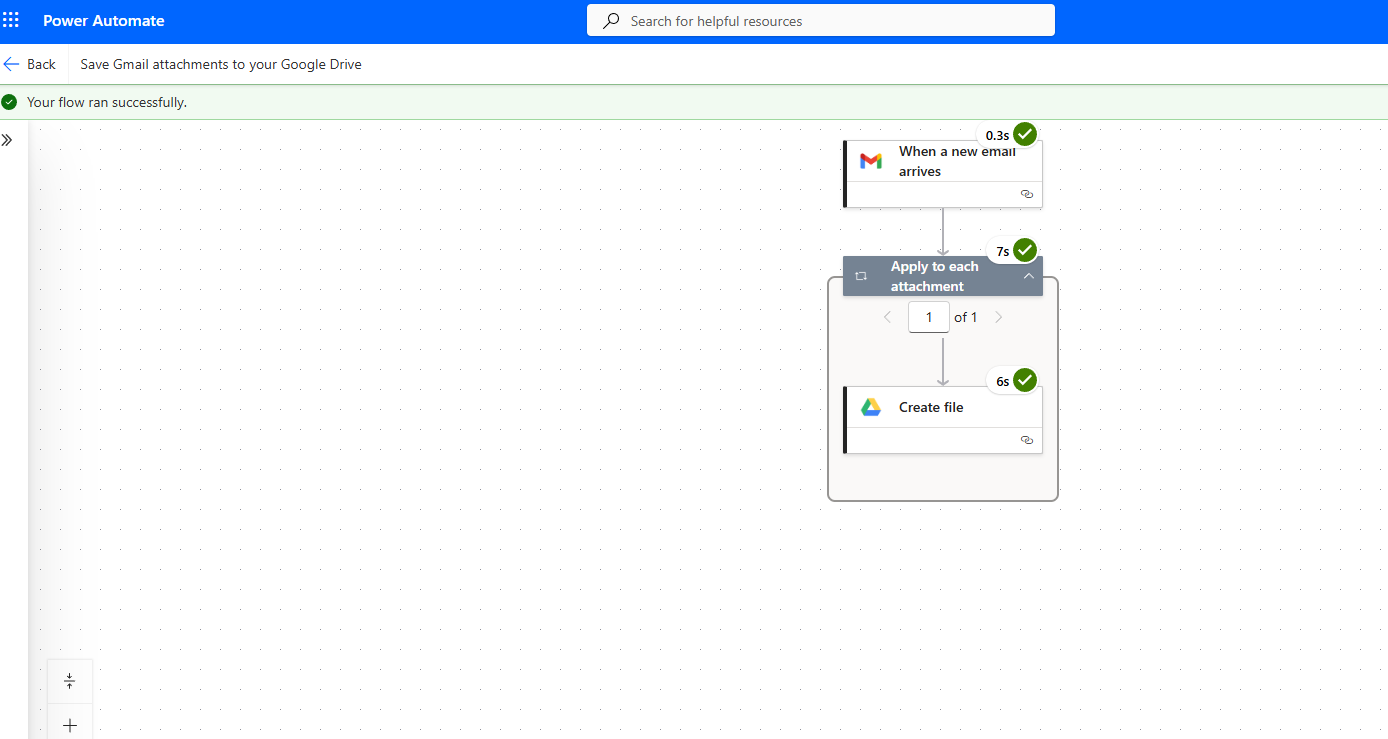Image resolution: width=1388 pixels, height=739 pixels.
Task: Click the Google Drive icon on Create file
Action: tap(871, 407)
